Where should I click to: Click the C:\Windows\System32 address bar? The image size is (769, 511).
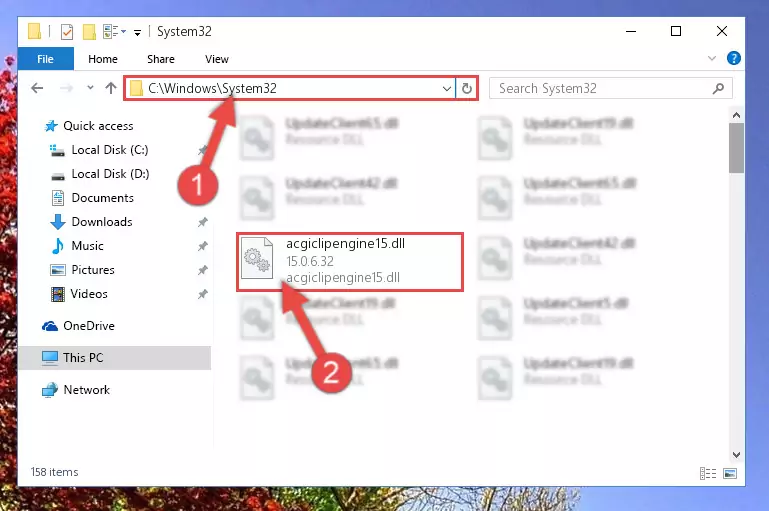pyautogui.click(x=289, y=89)
